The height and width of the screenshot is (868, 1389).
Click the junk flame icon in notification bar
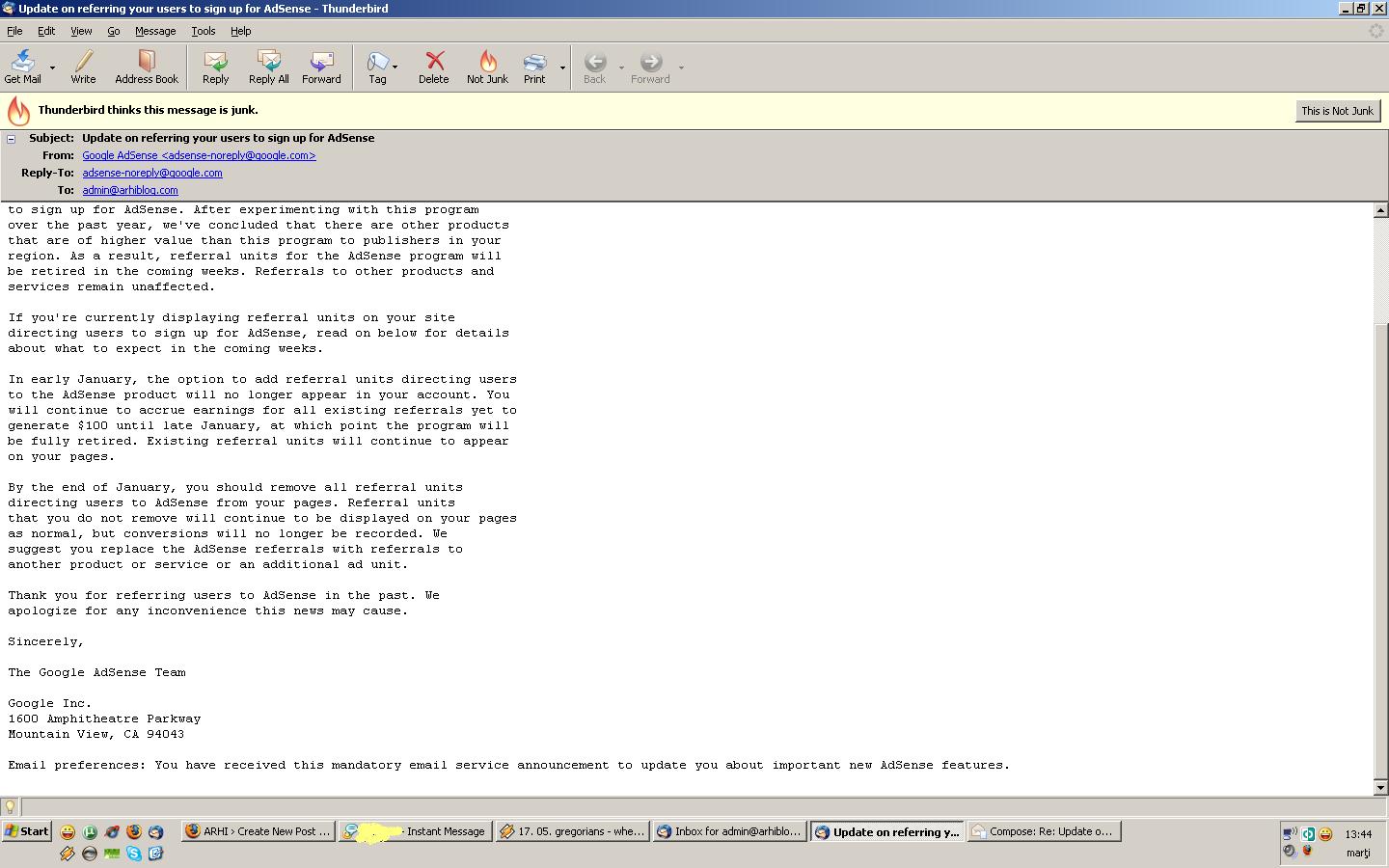tap(18, 111)
